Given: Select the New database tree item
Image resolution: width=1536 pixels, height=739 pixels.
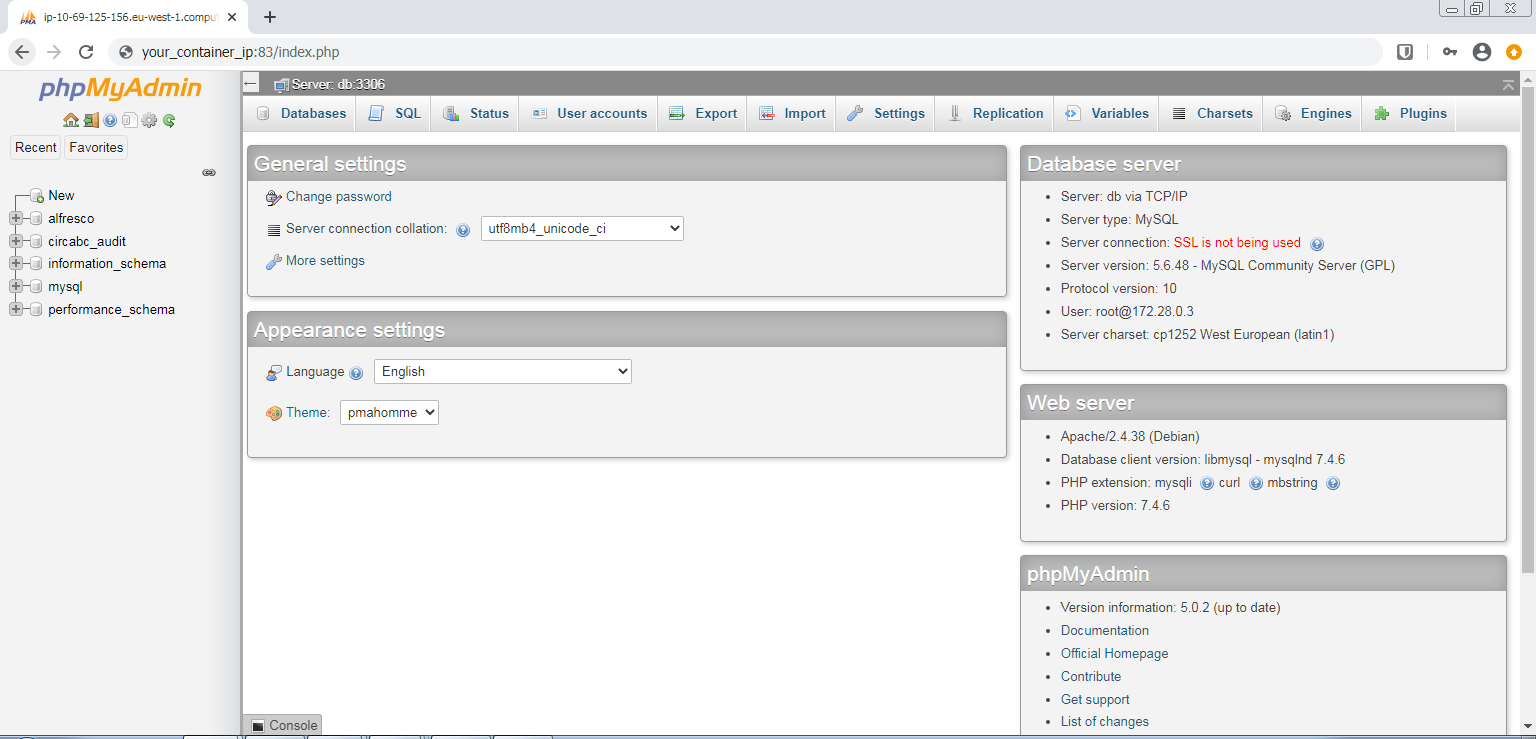Looking at the screenshot, I should coord(61,196).
